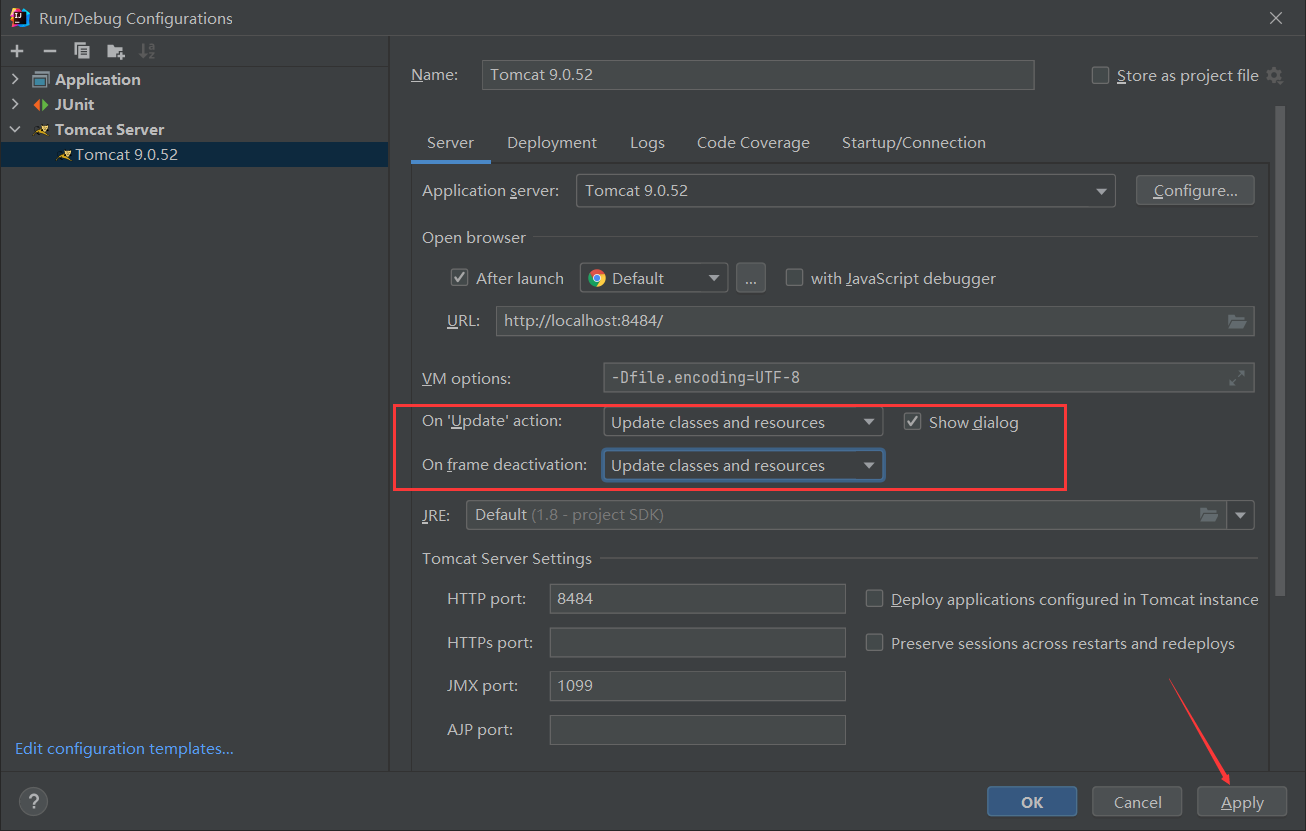
Task: Click the new folder icon in toolbar
Action: coord(116,51)
